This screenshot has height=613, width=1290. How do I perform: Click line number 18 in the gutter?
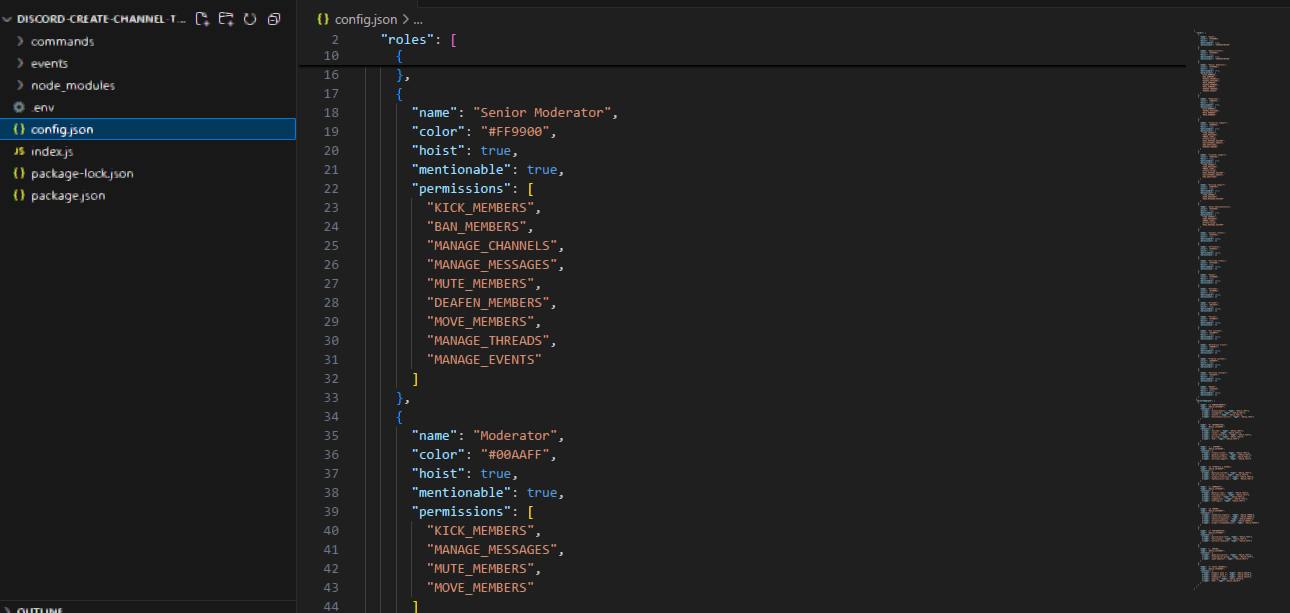331,112
